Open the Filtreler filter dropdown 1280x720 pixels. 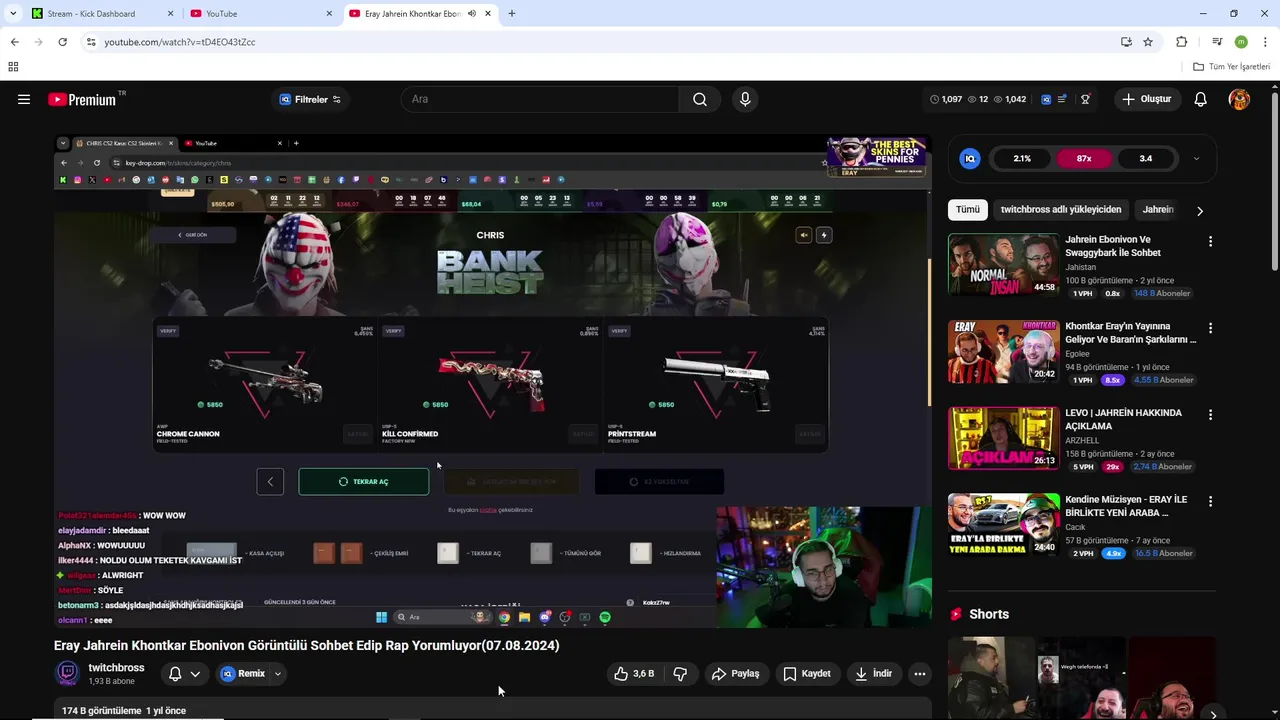coord(310,99)
